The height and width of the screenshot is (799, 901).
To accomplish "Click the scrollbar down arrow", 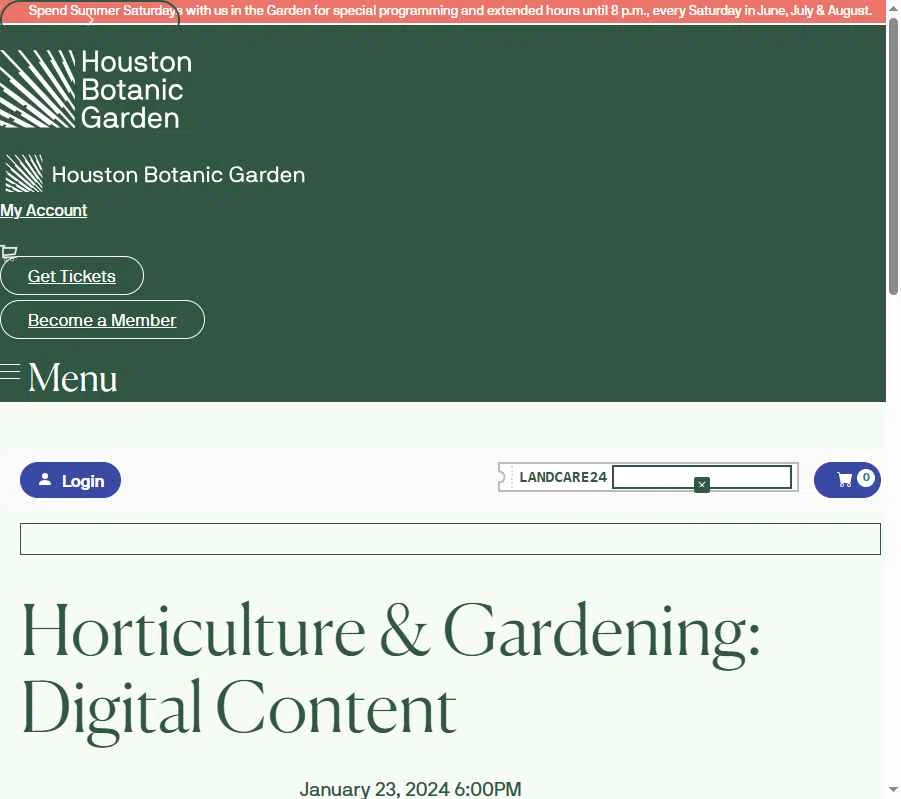I will (x=893, y=790).
